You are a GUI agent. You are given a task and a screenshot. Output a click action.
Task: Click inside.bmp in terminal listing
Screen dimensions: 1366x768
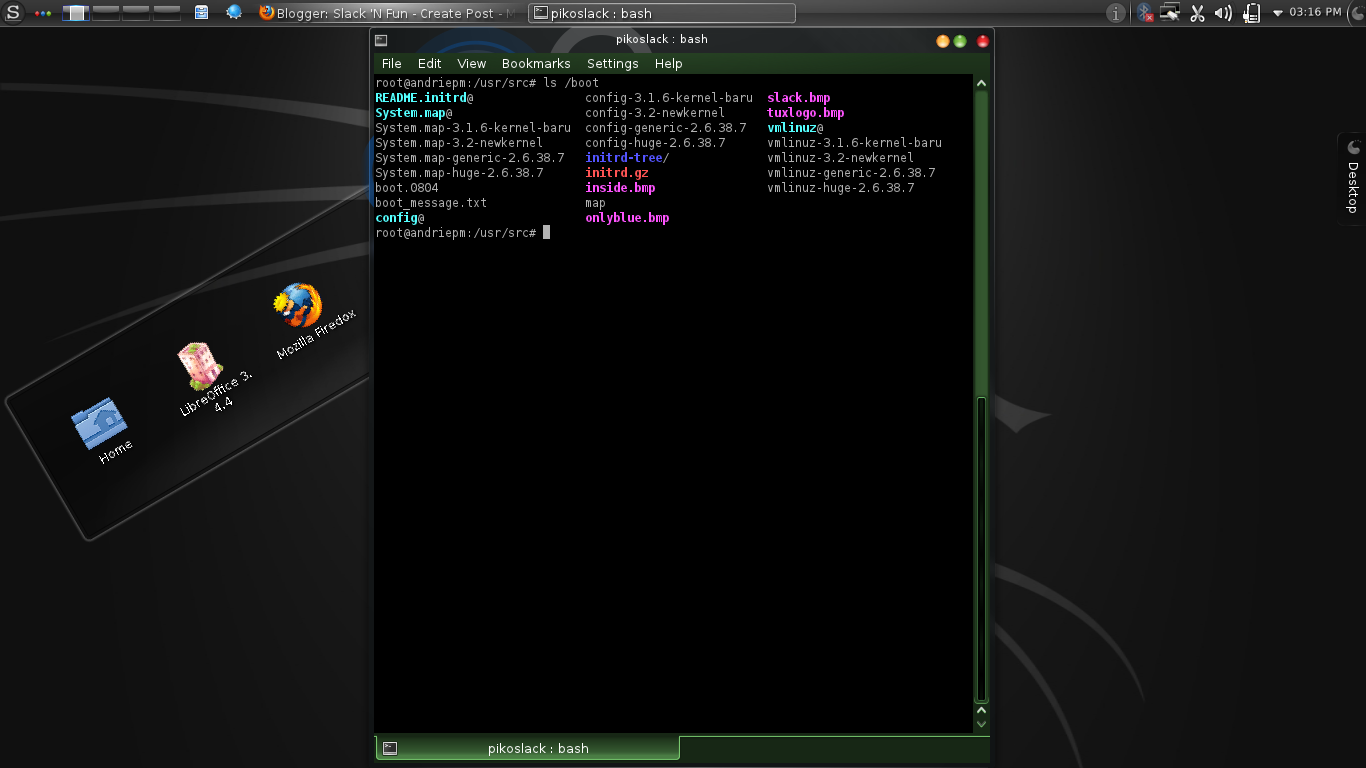[x=620, y=188]
